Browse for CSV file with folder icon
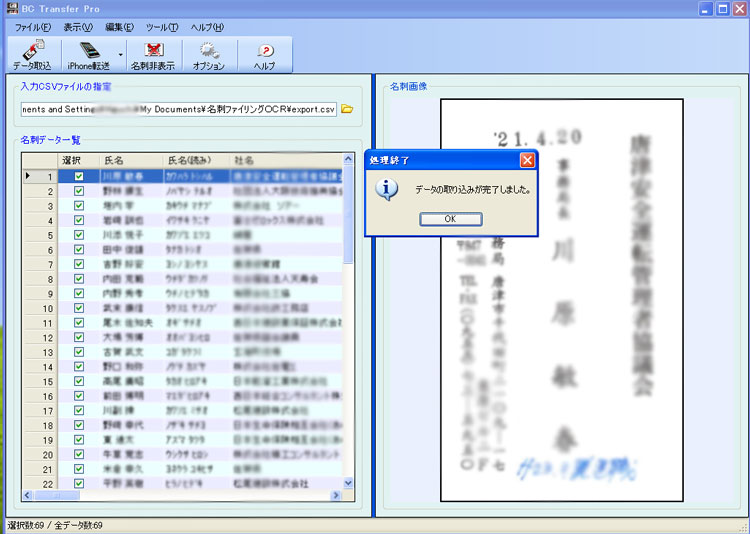This screenshot has height=534, width=750. click(347, 109)
